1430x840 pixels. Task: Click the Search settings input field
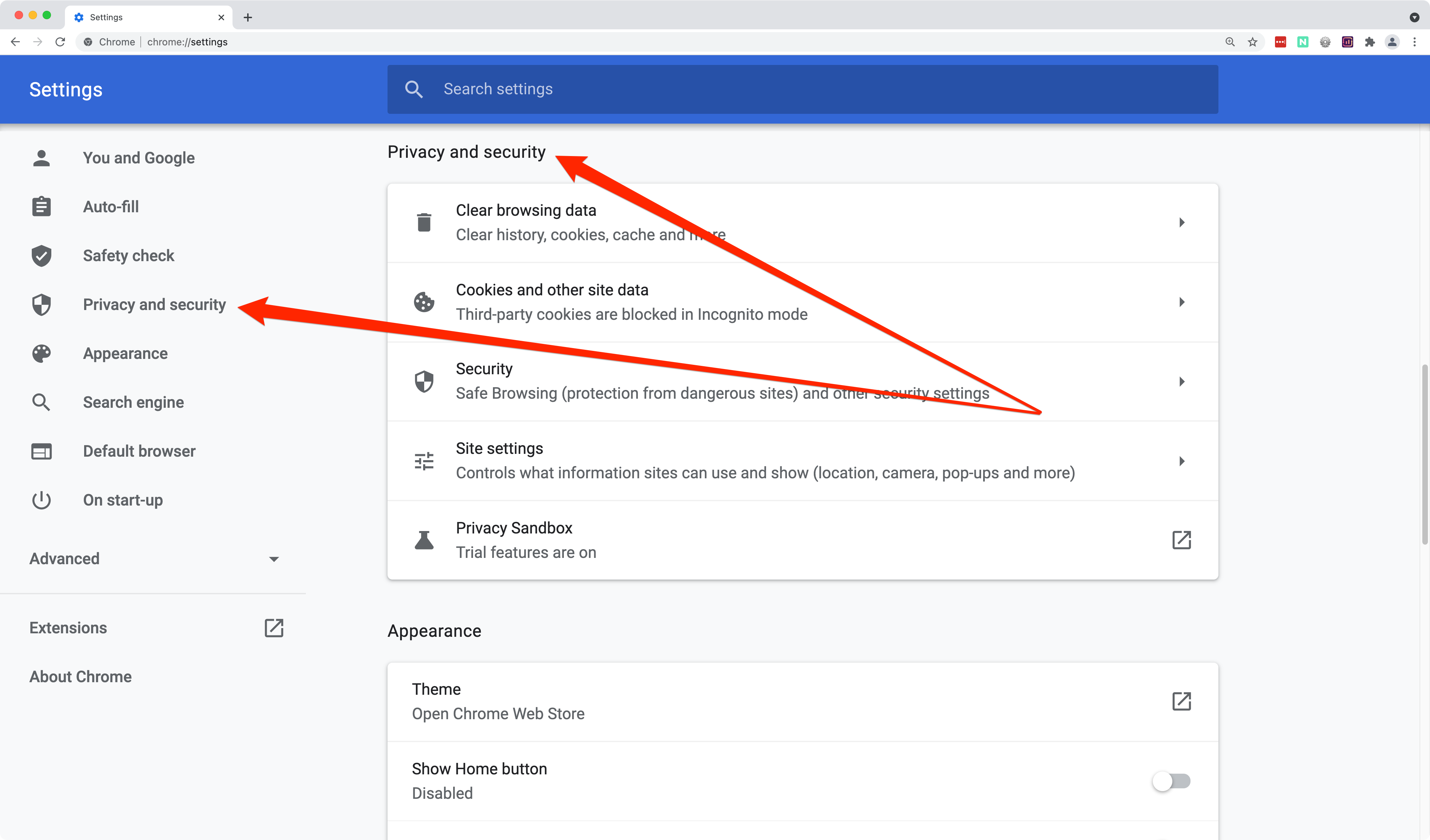[x=802, y=89]
